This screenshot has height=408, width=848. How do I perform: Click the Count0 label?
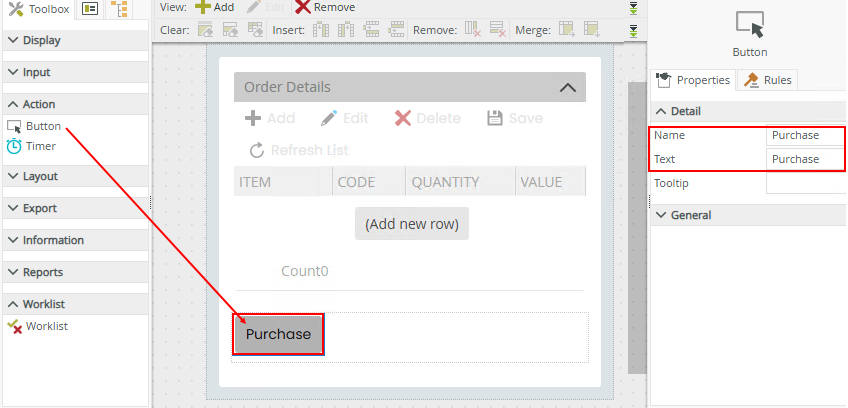pyautogui.click(x=304, y=271)
